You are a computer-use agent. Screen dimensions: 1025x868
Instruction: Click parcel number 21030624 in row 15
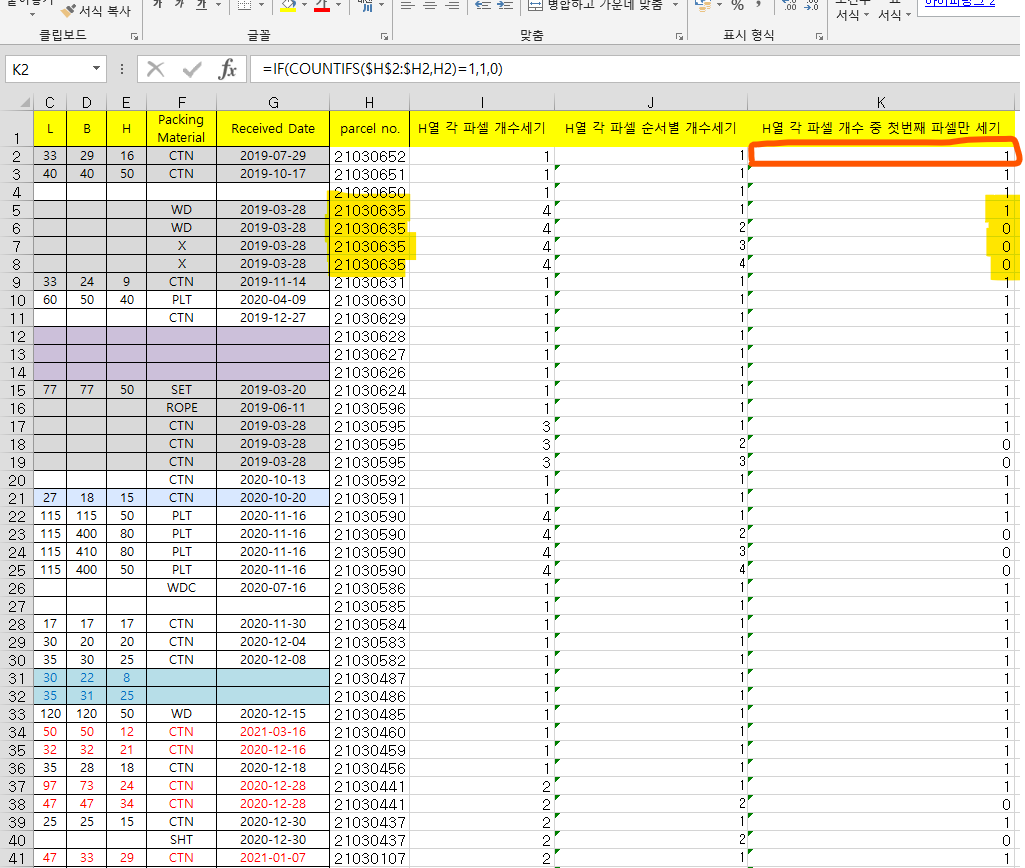(x=369, y=390)
